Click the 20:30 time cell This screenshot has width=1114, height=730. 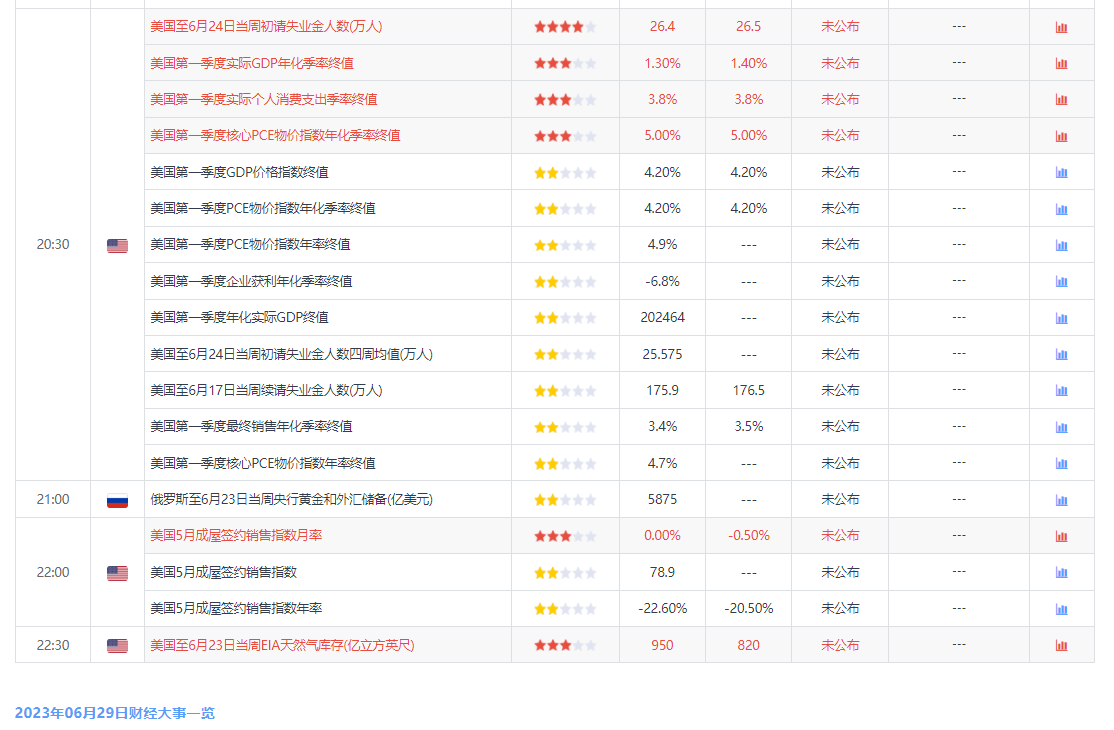click(x=53, y=244)
